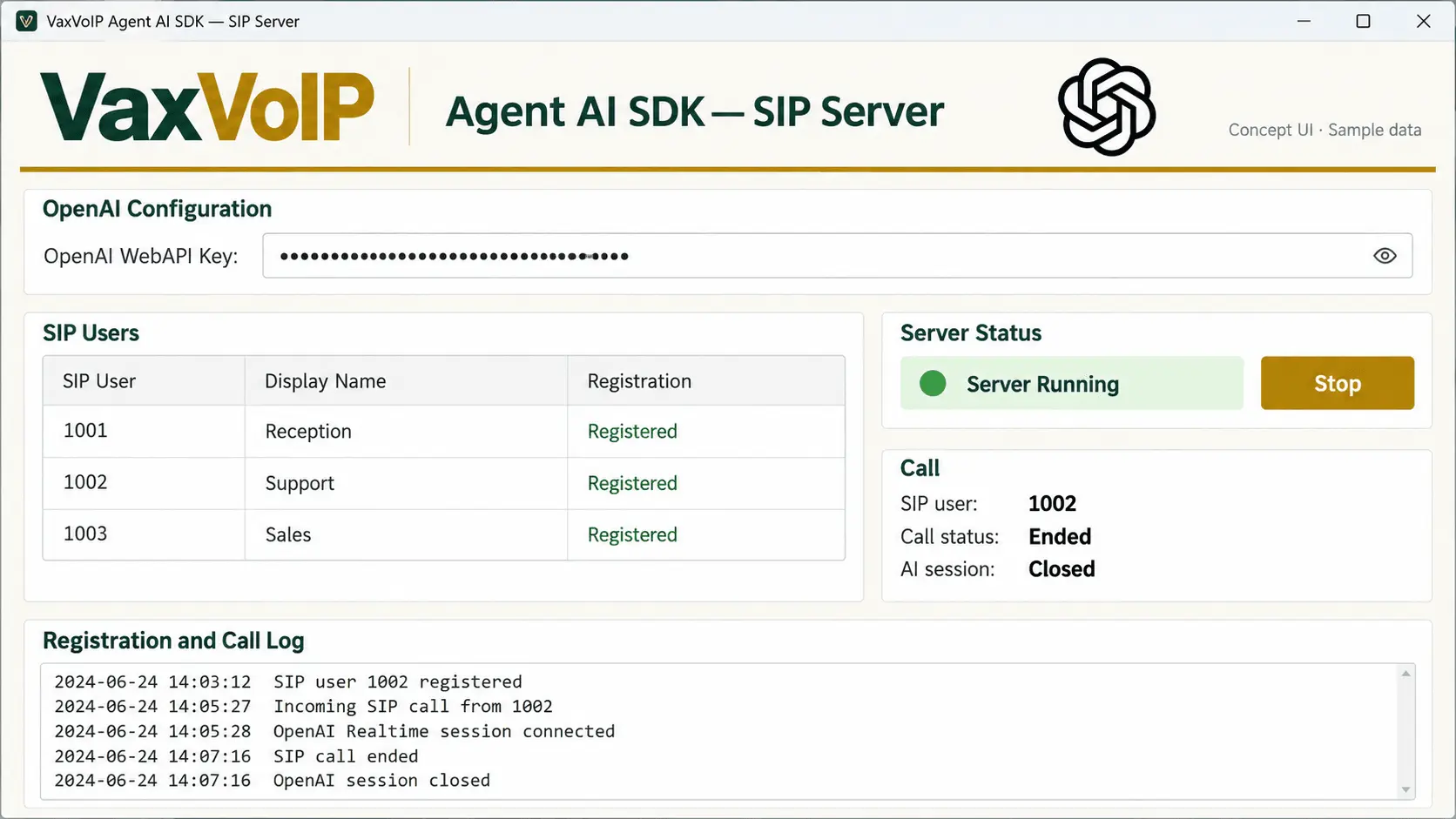Select SIP user 1001 cell
Viewport: 1456px width, 819px height.
click(144, 431)
